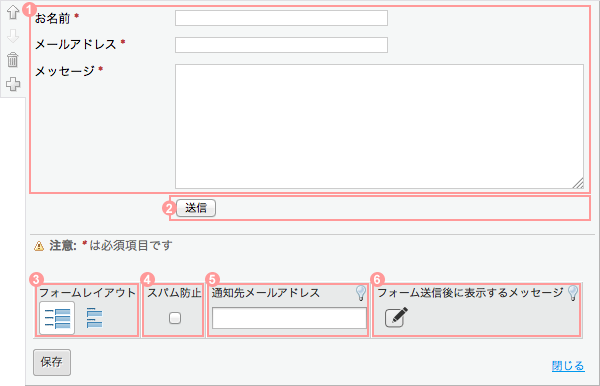
Task: Click the メッセージ field label
Action: pyautogui.click(x=65, y=71)
